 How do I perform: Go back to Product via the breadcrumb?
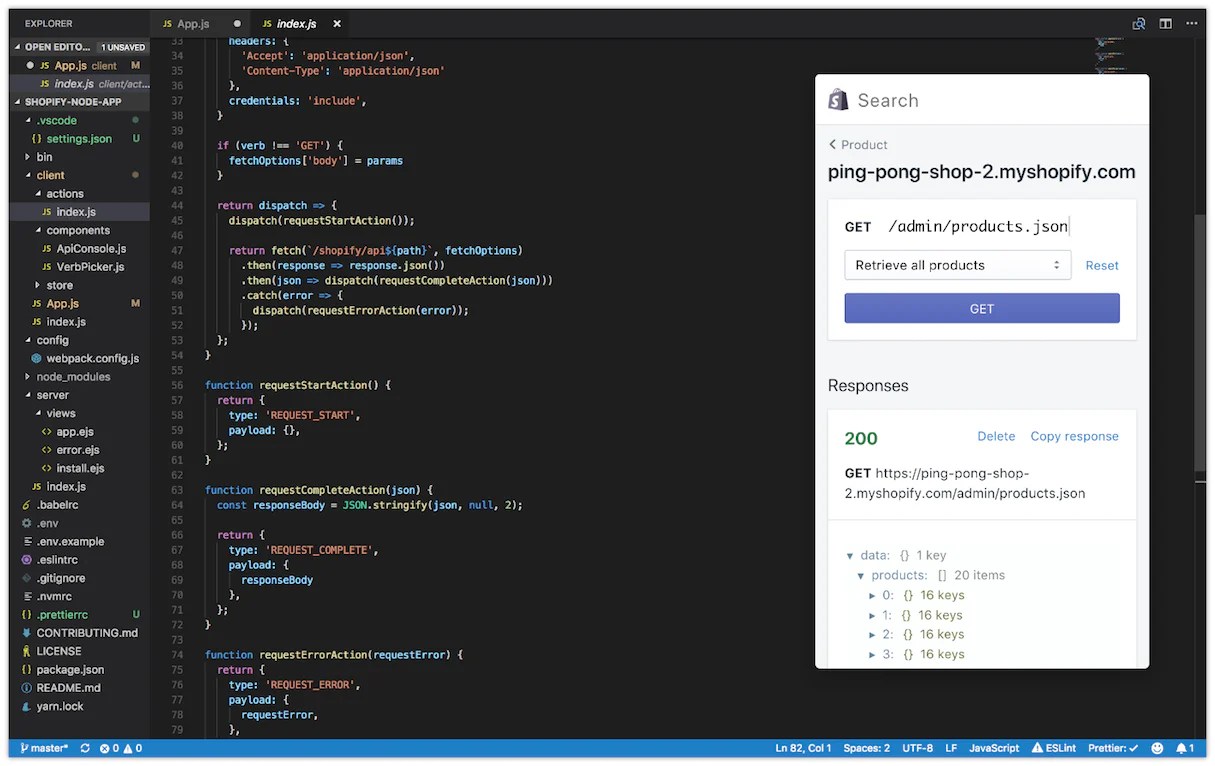[857, 144]
